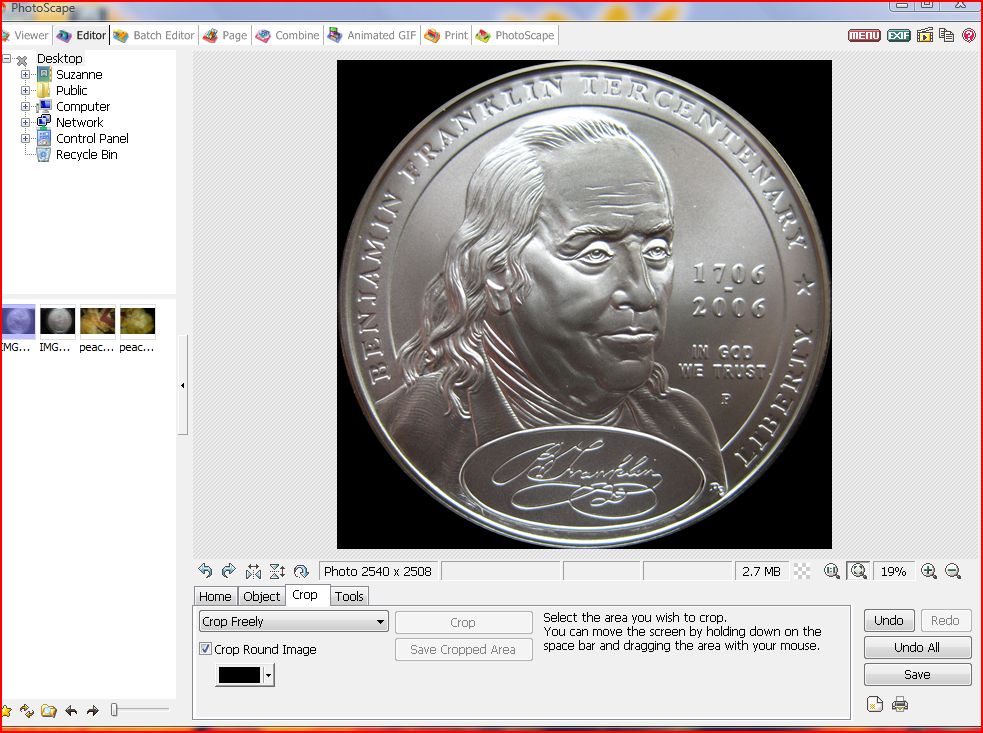Click the flip horizontal mirror icon

pyautogui.click(x=253, y=571)
